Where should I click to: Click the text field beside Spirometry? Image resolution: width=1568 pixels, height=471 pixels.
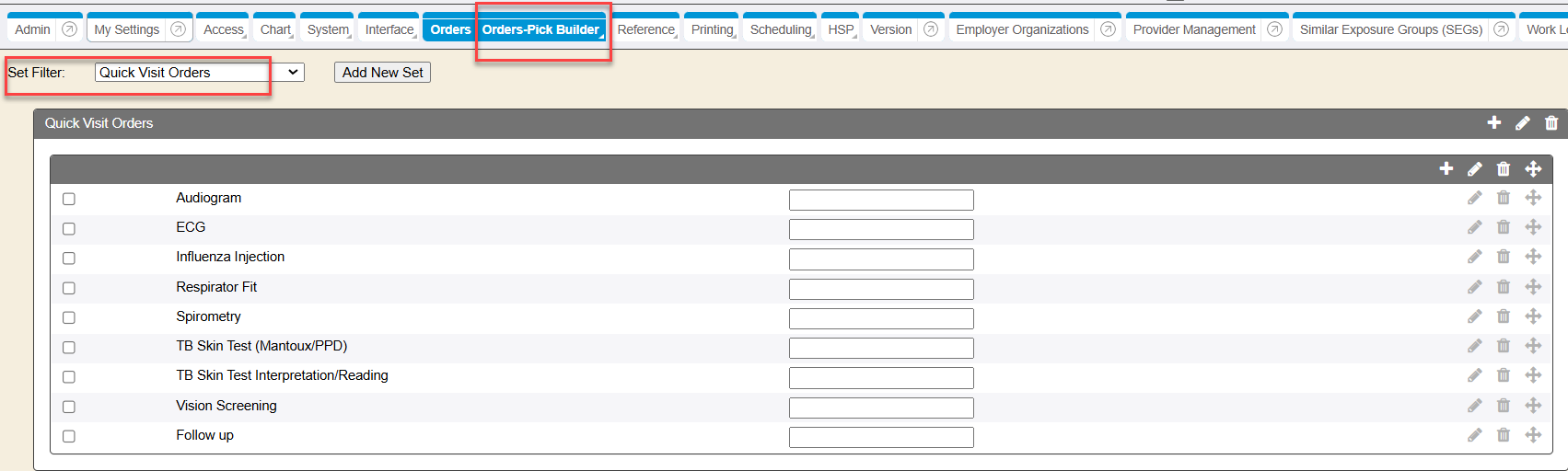pyautogui.click(x=880, y=318)
